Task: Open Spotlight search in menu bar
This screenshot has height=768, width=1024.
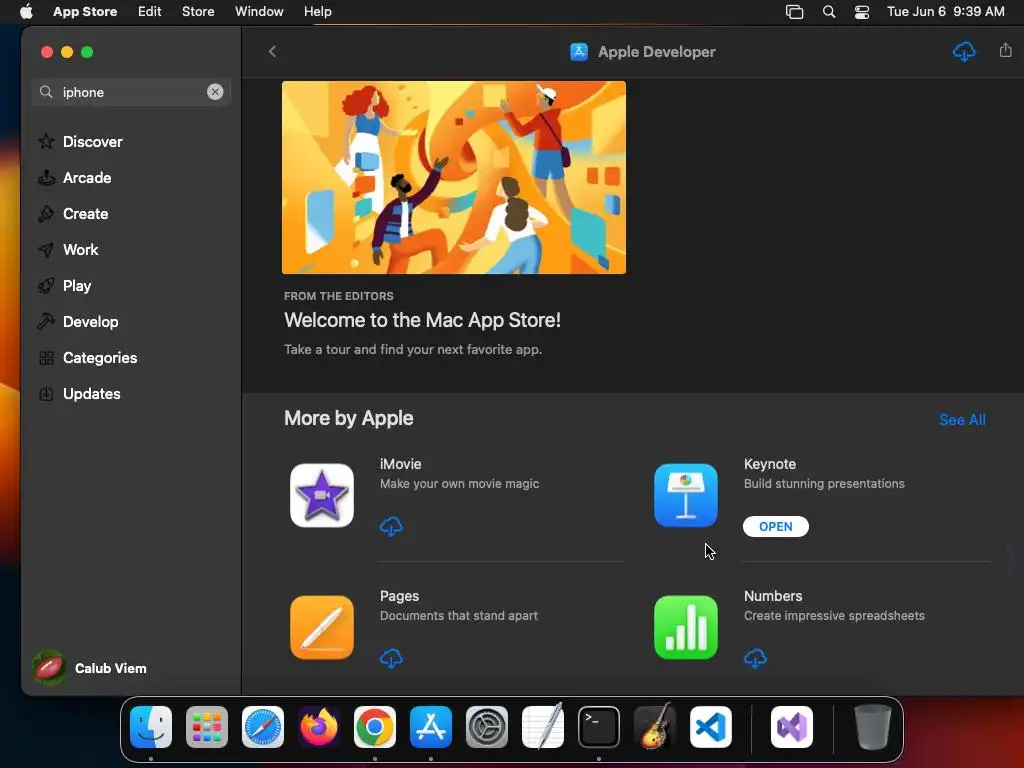Action: tap(829, 12)
